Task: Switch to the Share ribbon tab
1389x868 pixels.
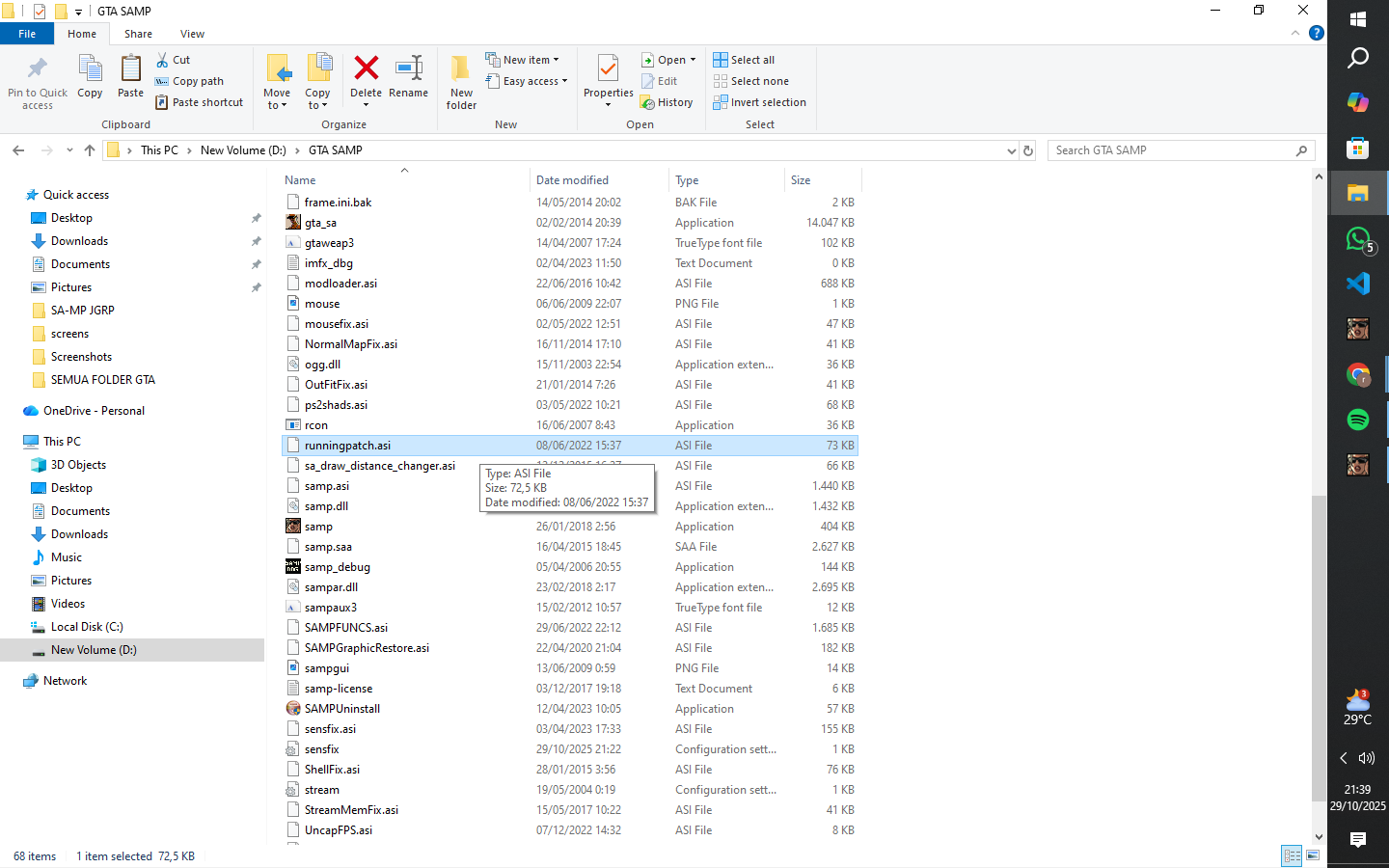Action: pos(138,34)
